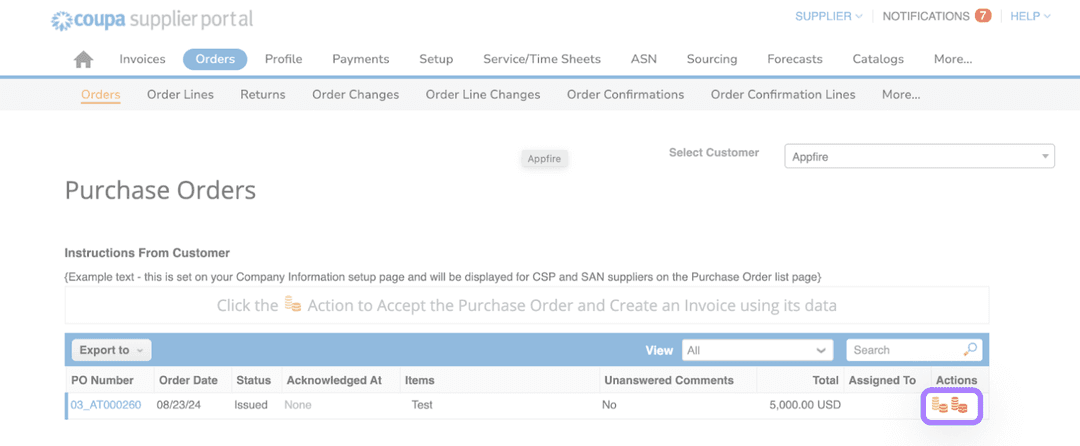The height and width of the screenshot is (446, 1080).
Task: Open the Catalogs tab
Action: 878,59
